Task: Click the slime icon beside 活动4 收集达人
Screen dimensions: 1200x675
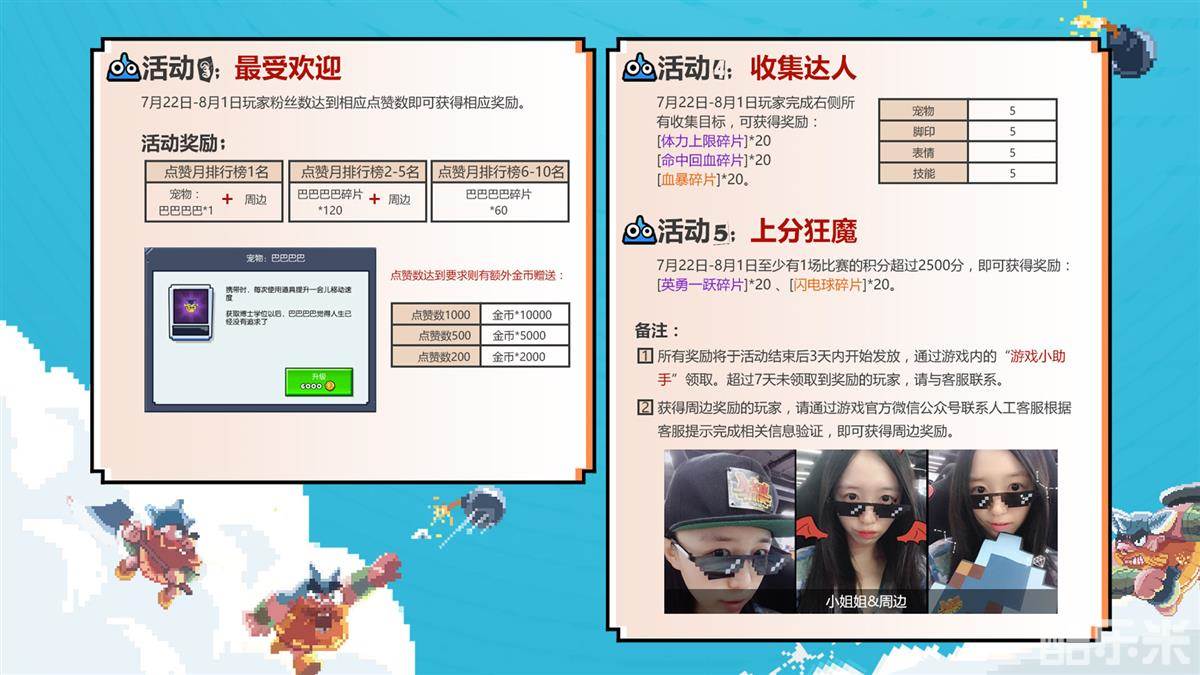Action: click(x=638, y=68)
